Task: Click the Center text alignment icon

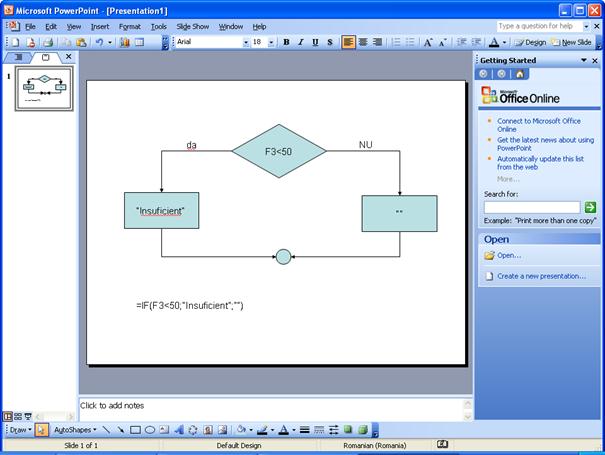Action: (363, 42)
